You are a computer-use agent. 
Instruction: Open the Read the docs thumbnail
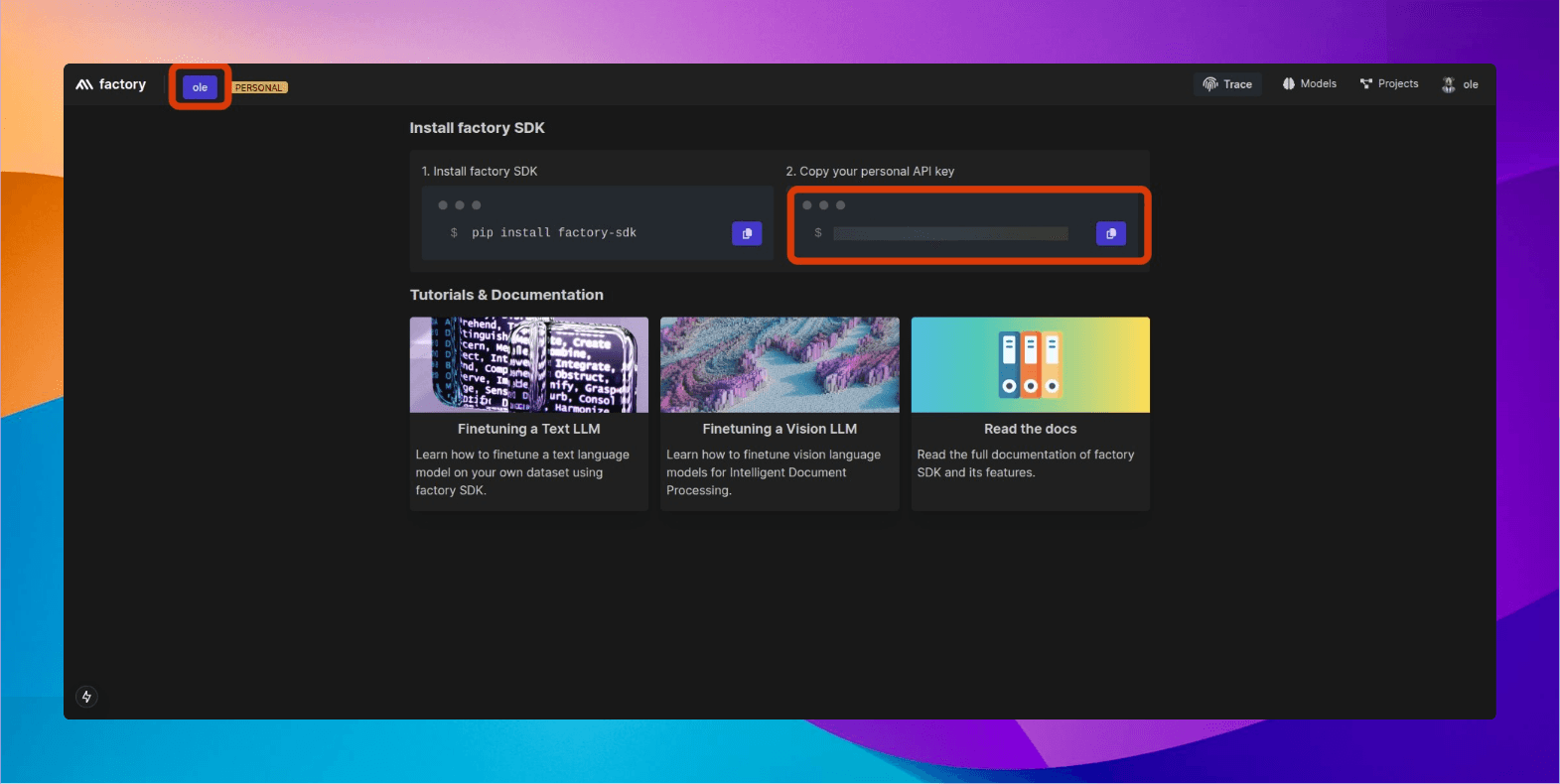1031,365
